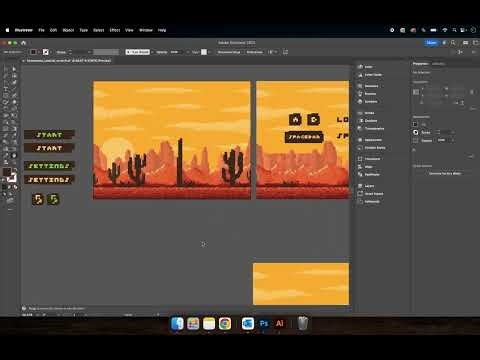Click the Preferences button in the control bar

point(255,52)
